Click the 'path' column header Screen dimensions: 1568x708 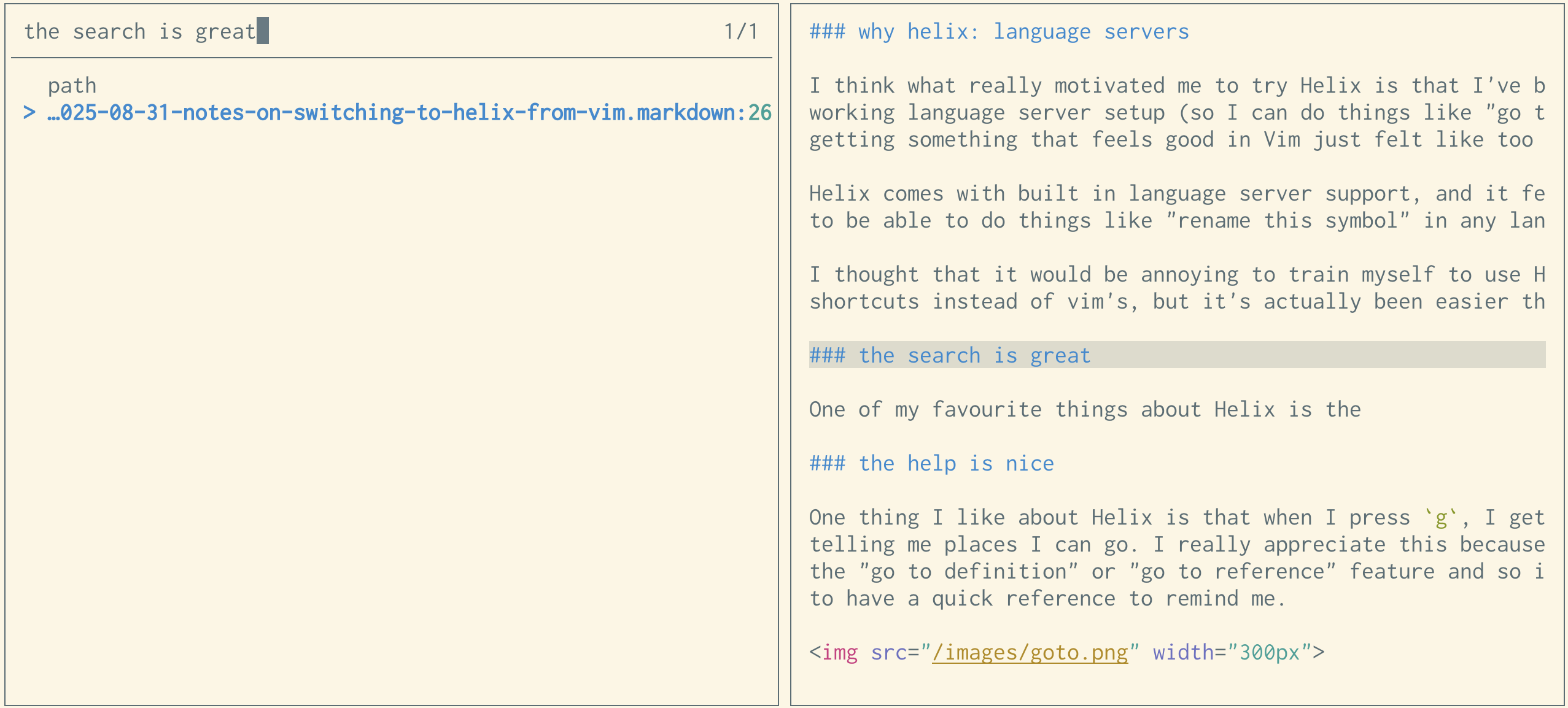[x=72, y=85]
